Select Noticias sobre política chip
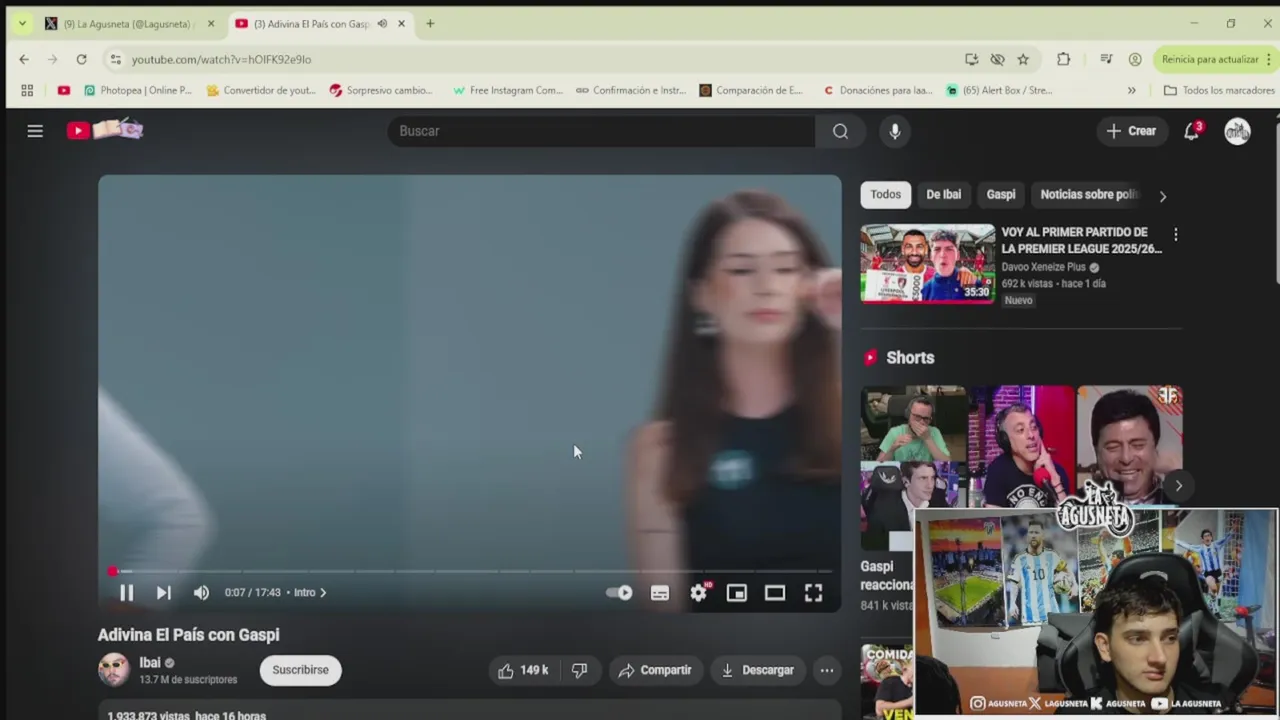 tap(1089, 195)
